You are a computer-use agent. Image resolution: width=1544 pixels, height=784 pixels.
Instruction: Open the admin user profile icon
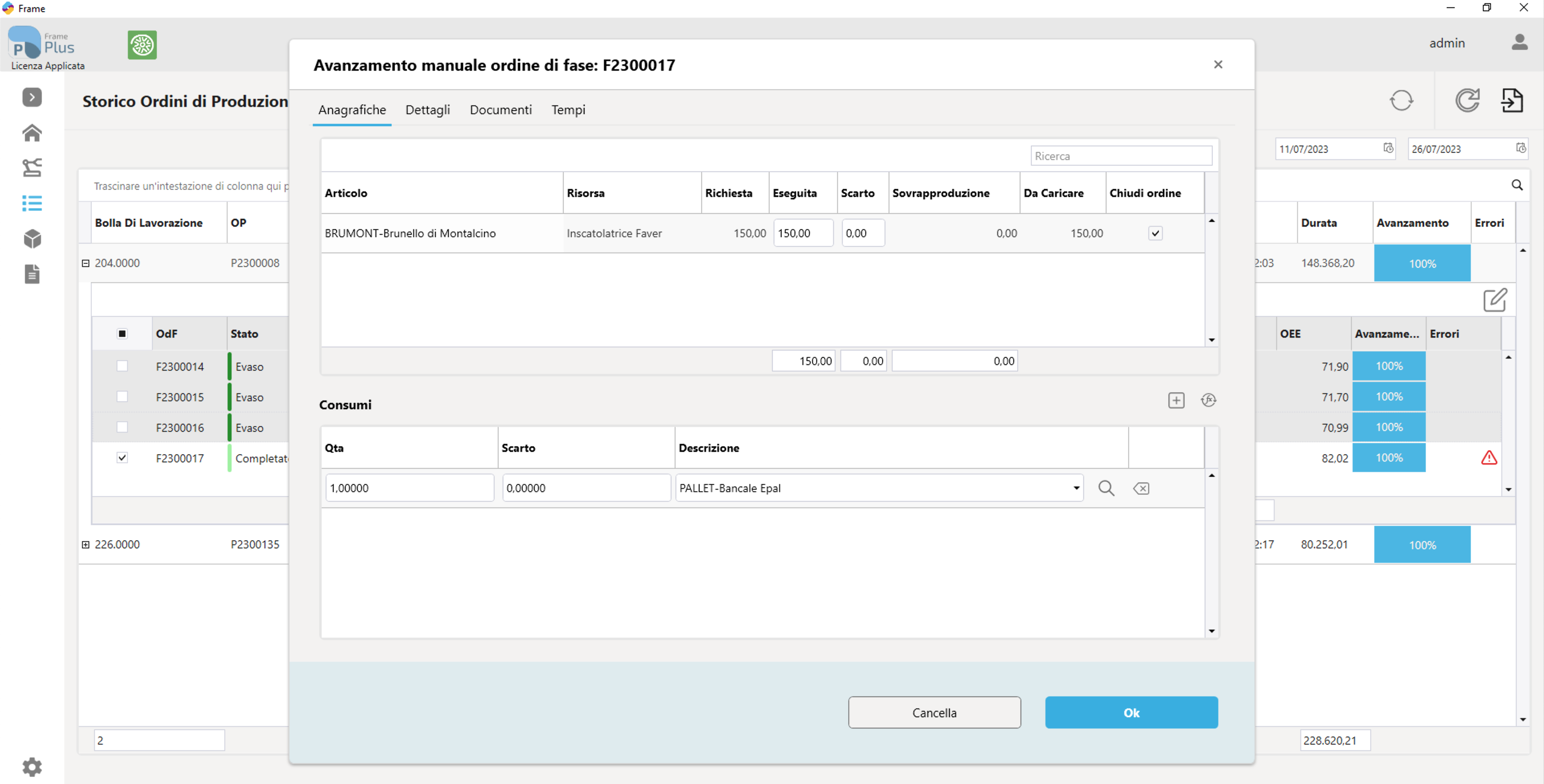pos(1519,43)
